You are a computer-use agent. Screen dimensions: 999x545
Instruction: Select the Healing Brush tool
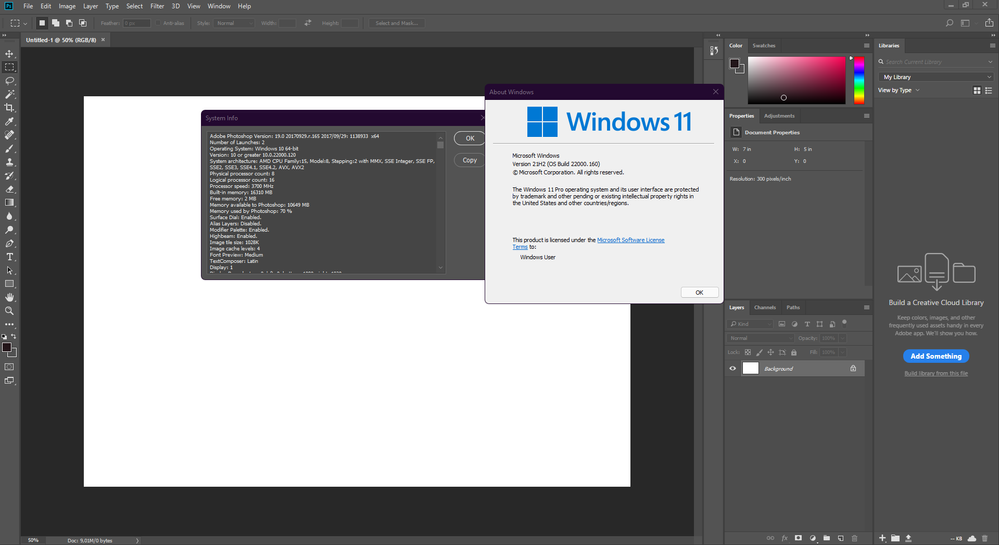coord(10,135)
